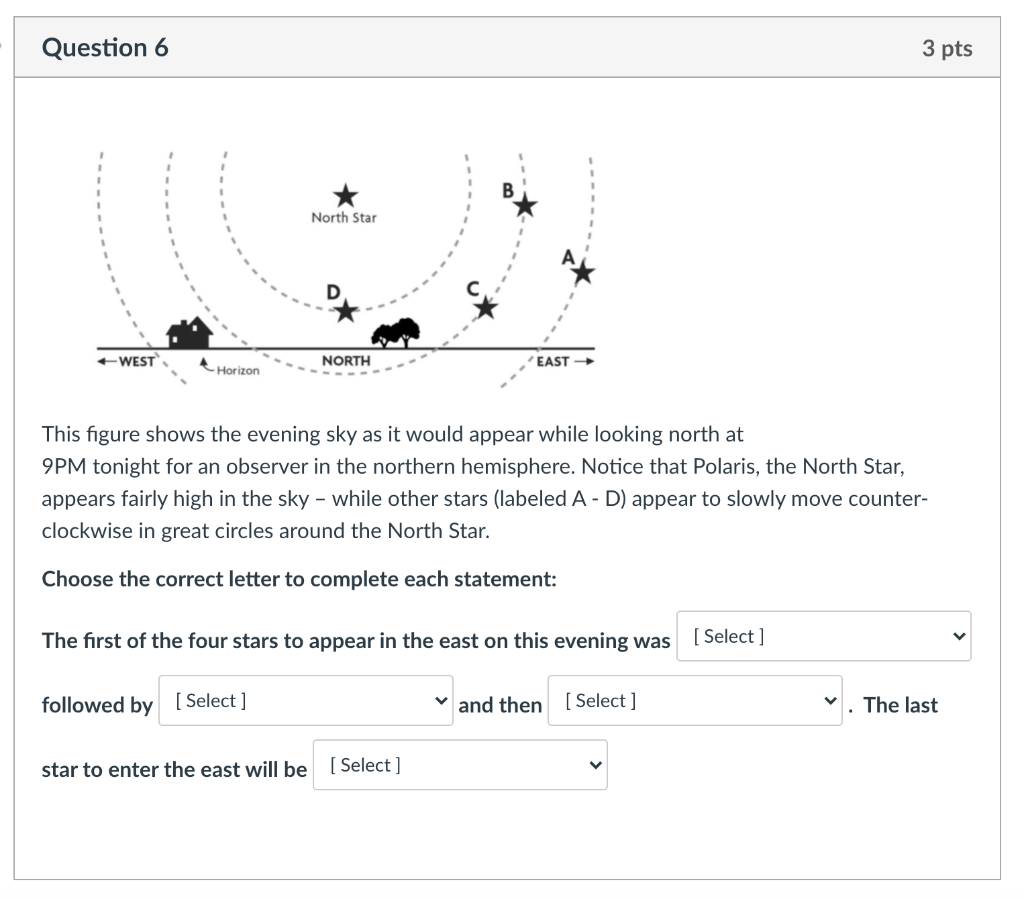Click star D in the diagram
Screen dimensions: 1024x899
pyautogui.click(x=346, y=311)
